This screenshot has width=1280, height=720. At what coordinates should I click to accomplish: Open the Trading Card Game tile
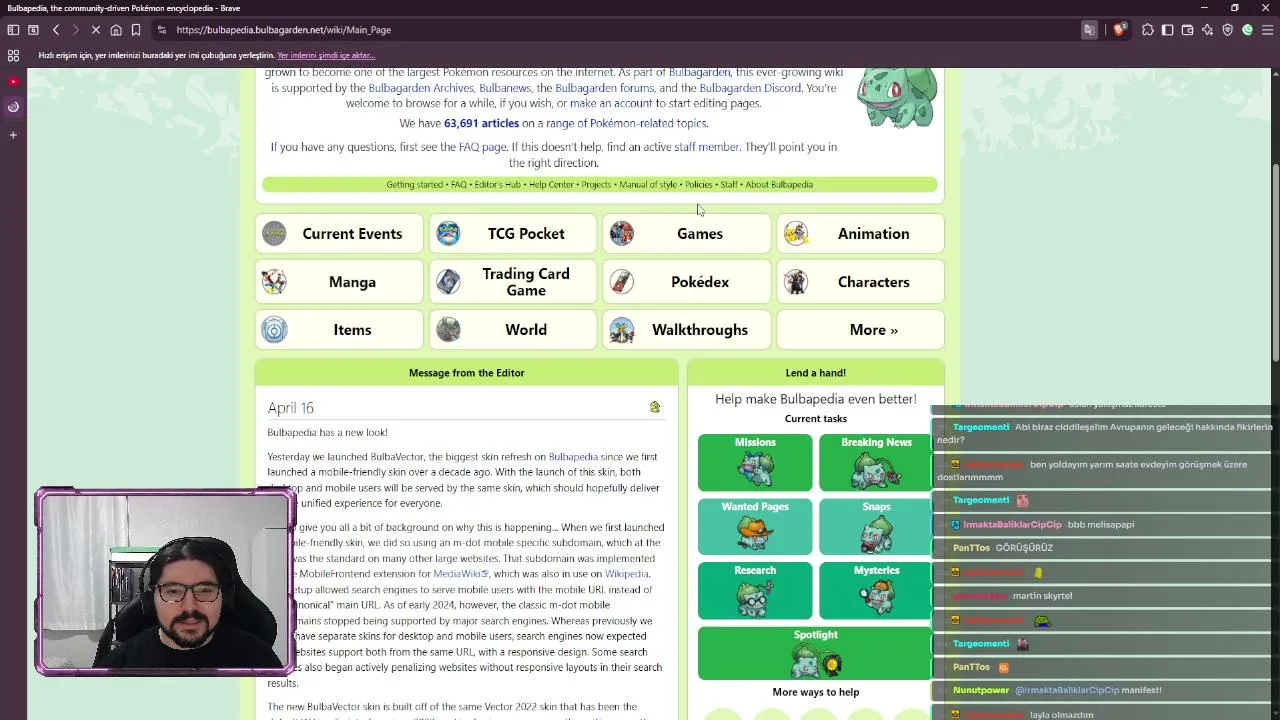(513, 282)
